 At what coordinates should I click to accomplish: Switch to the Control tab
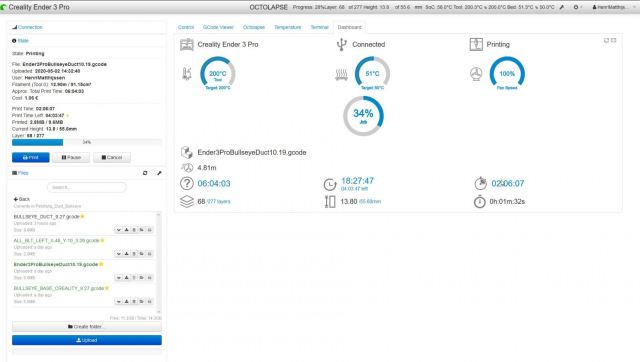click(x=186, y=27)
